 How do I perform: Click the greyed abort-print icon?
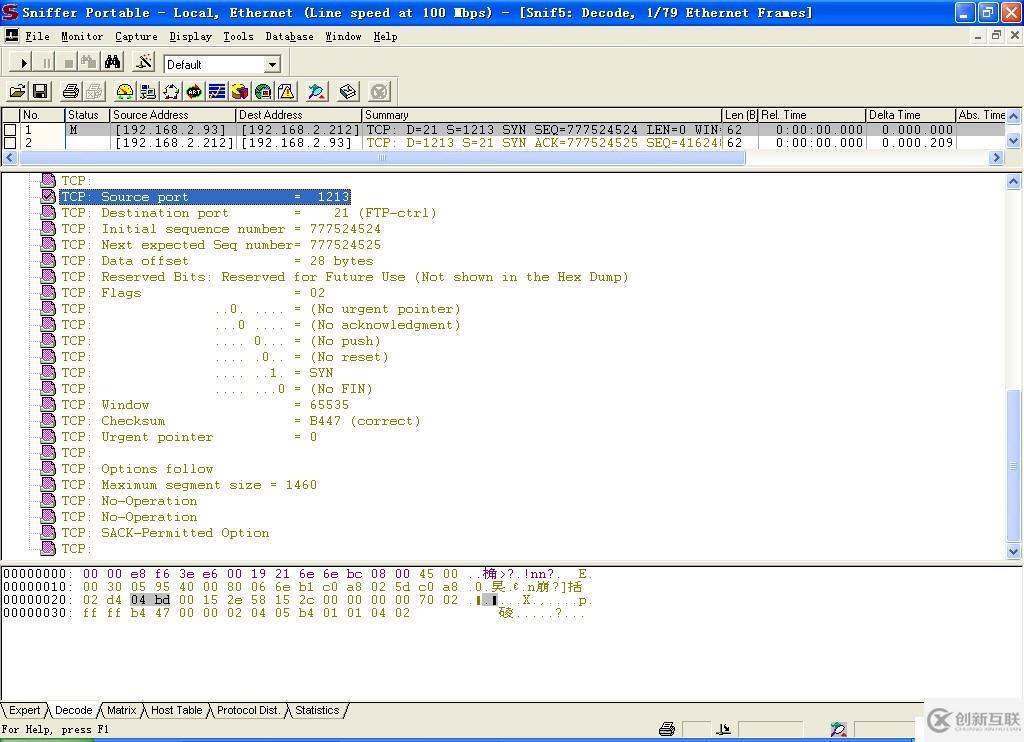click(94, 91)
